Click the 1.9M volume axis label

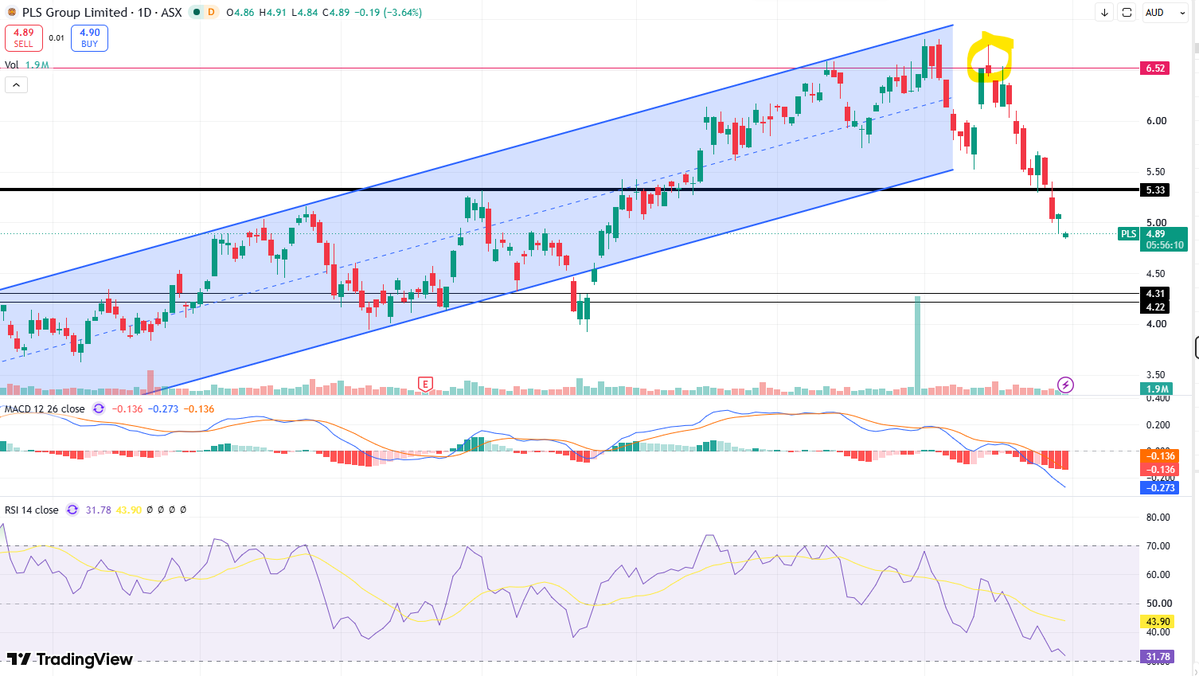[1155, 389]
